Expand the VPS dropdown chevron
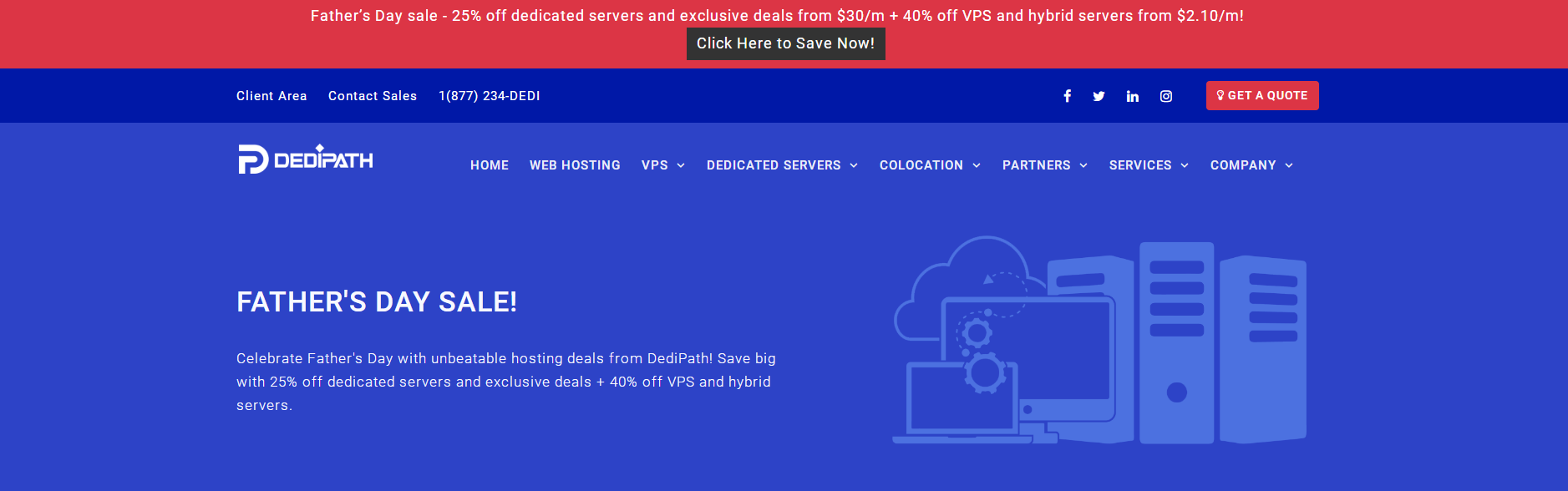 click(681, 165)
